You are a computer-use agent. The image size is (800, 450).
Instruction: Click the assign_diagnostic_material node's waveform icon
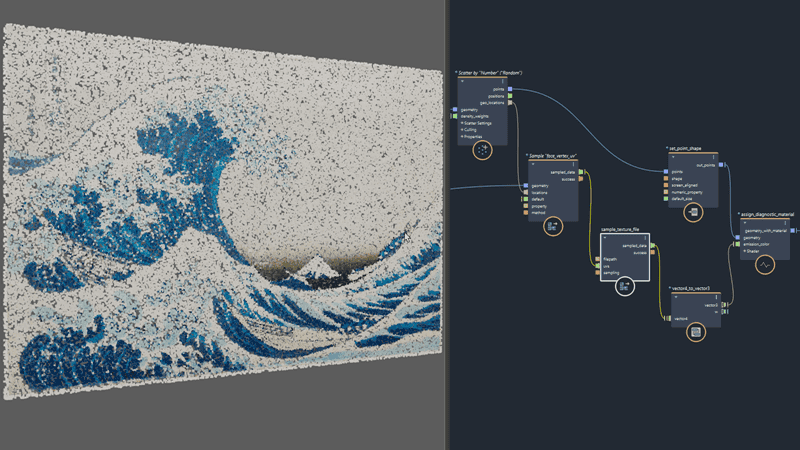[x=765, y=265]
